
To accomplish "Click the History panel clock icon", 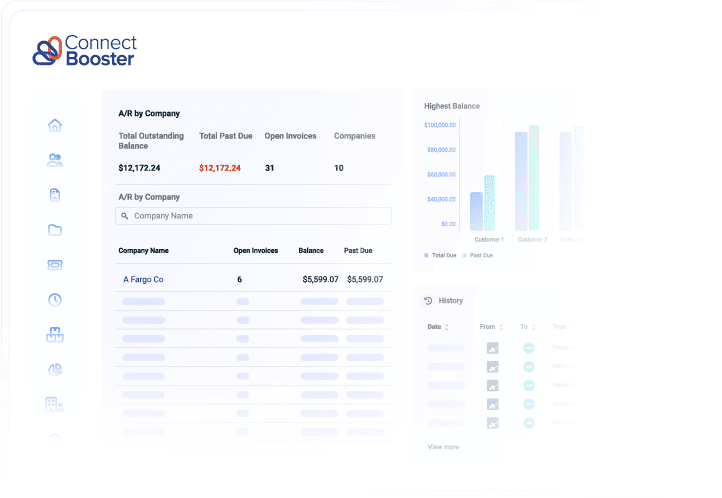I will pos(428,301).
